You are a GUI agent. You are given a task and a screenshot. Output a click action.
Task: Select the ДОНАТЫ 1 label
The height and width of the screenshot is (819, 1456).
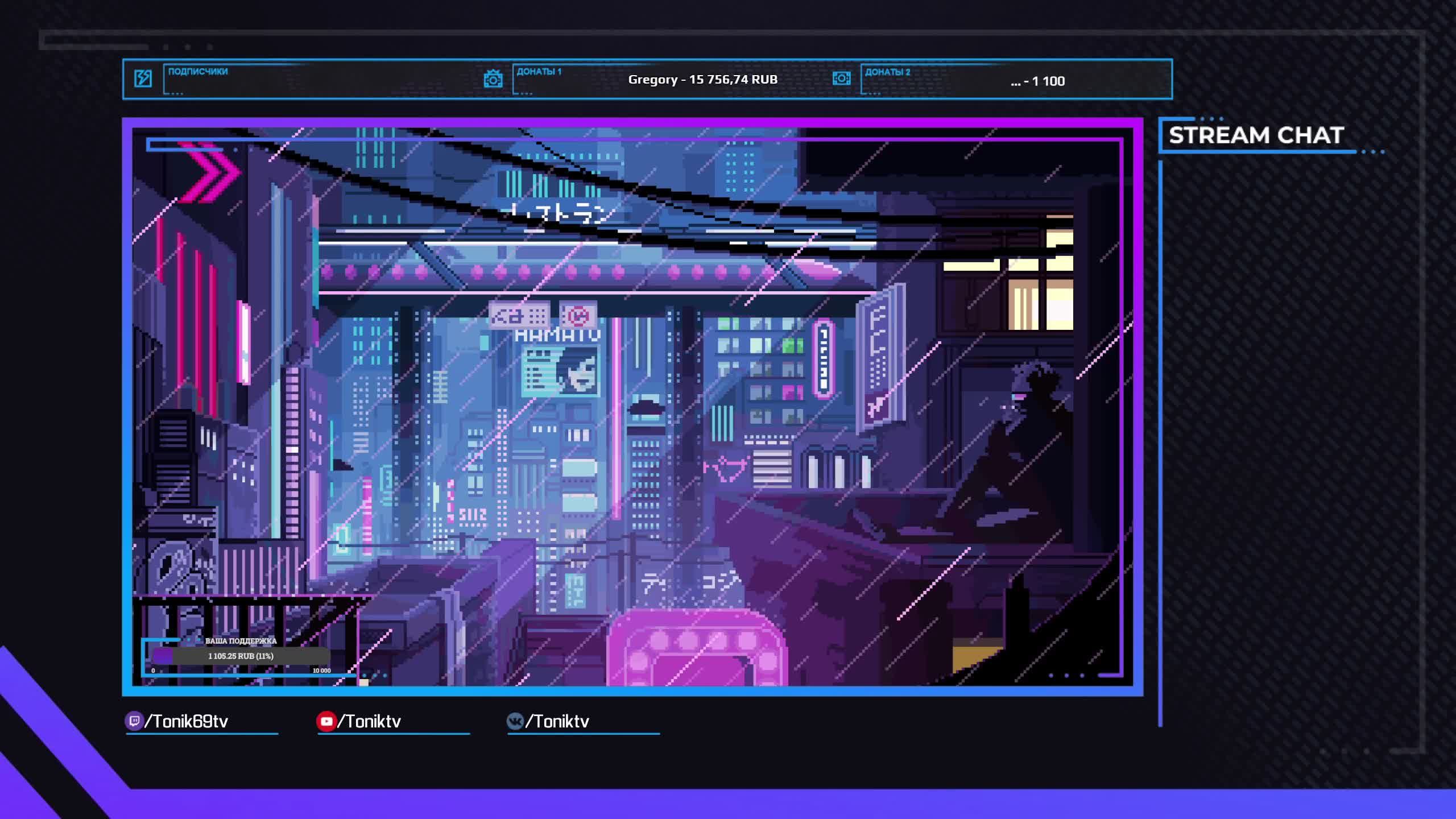pos(539,72)
